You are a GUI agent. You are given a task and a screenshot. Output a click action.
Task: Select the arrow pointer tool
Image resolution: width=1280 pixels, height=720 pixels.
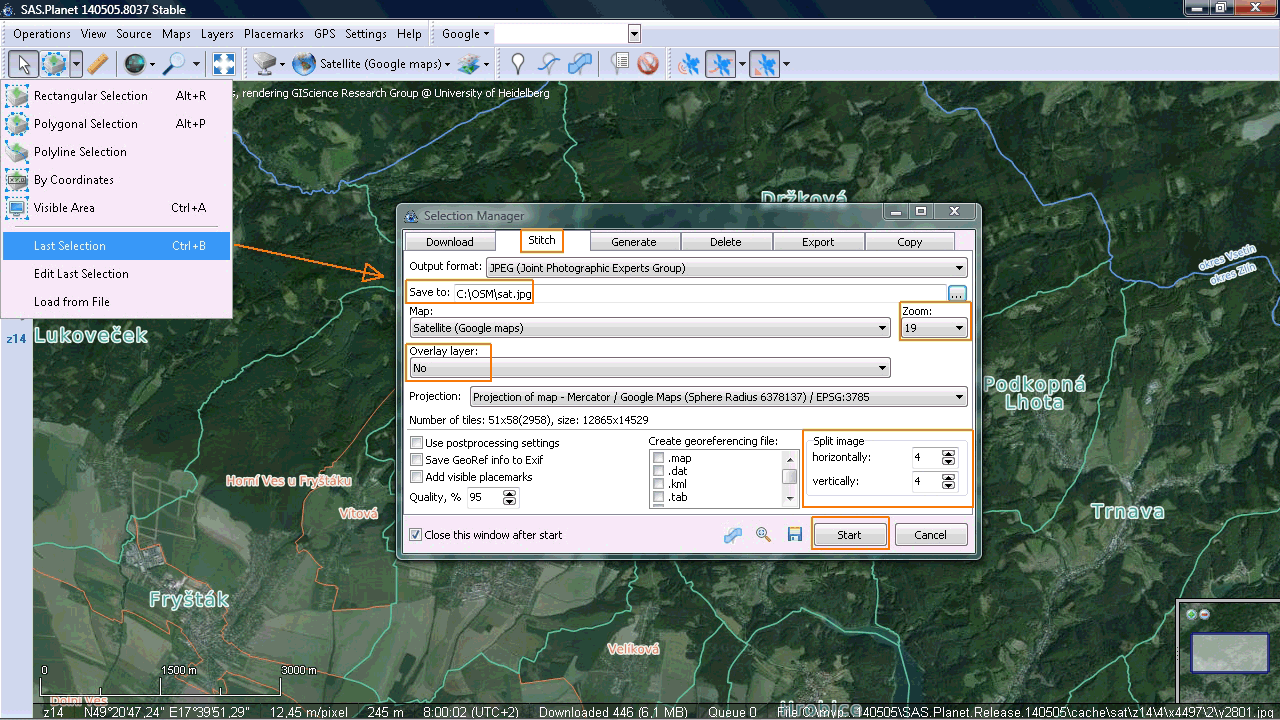(x=23, y=64)
